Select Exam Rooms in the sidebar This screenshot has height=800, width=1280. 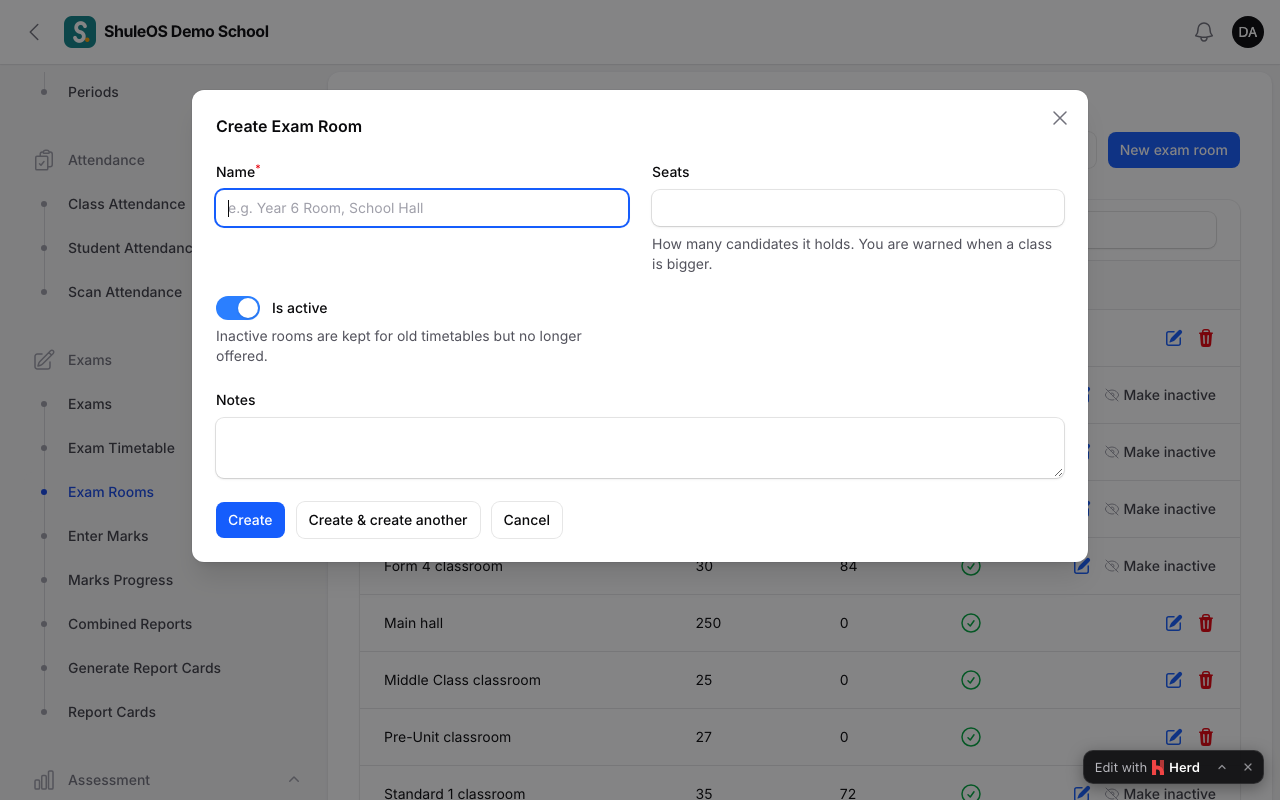pyautogui.click(x=111, y=492)
